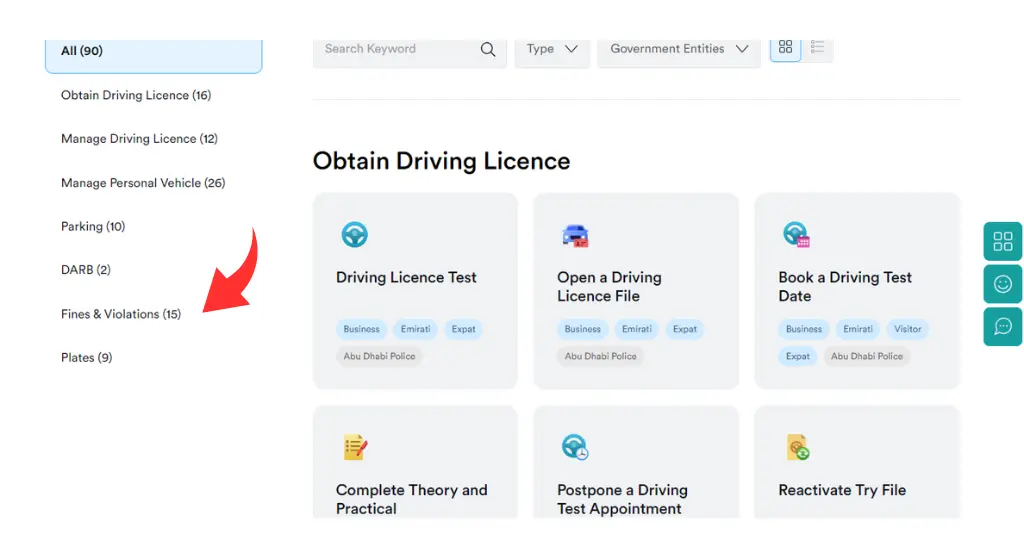Switch to list view layout
This screenshot has width=1024, height=558.
tap(817, 47)
